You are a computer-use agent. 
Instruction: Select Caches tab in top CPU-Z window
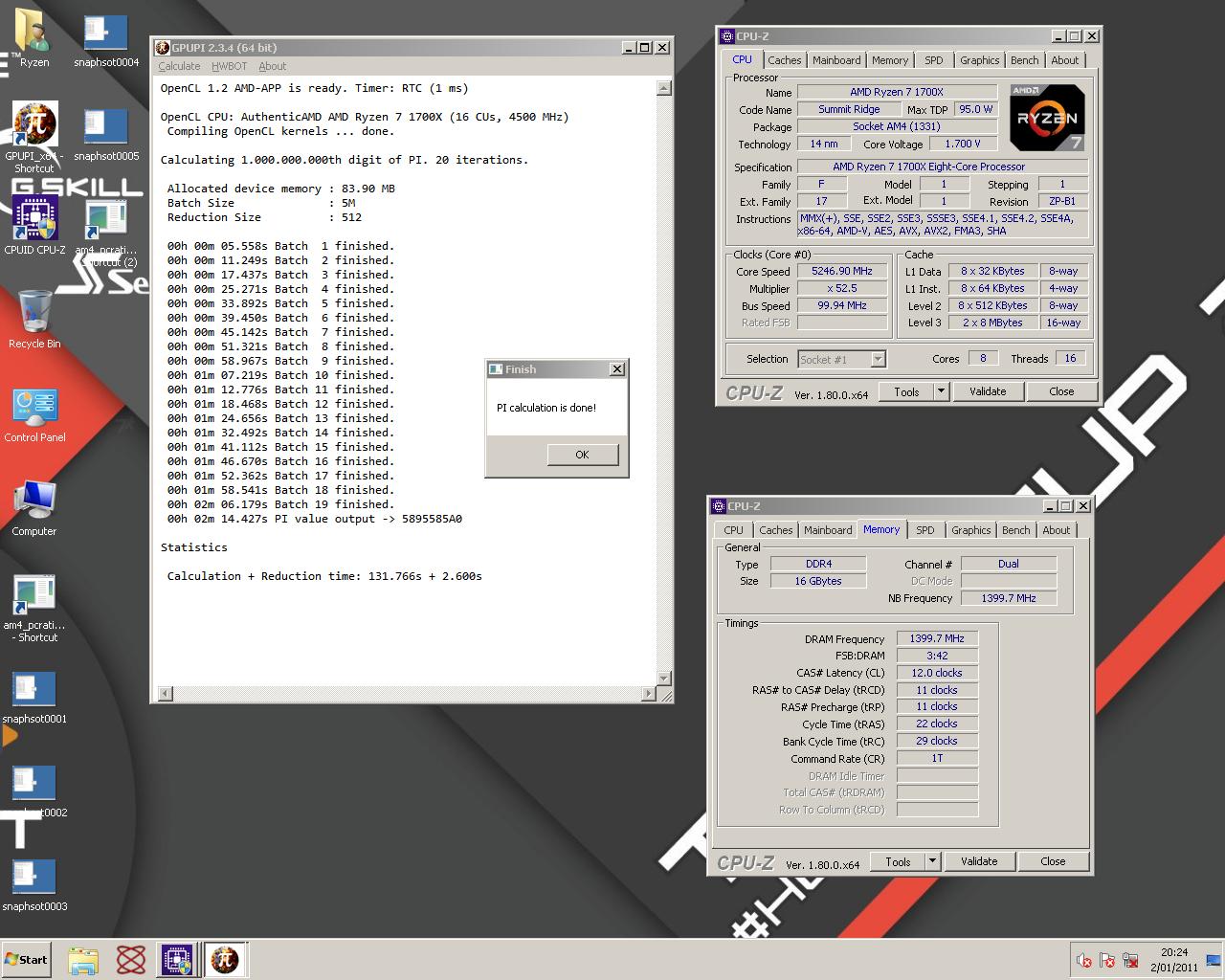(785, 60)
